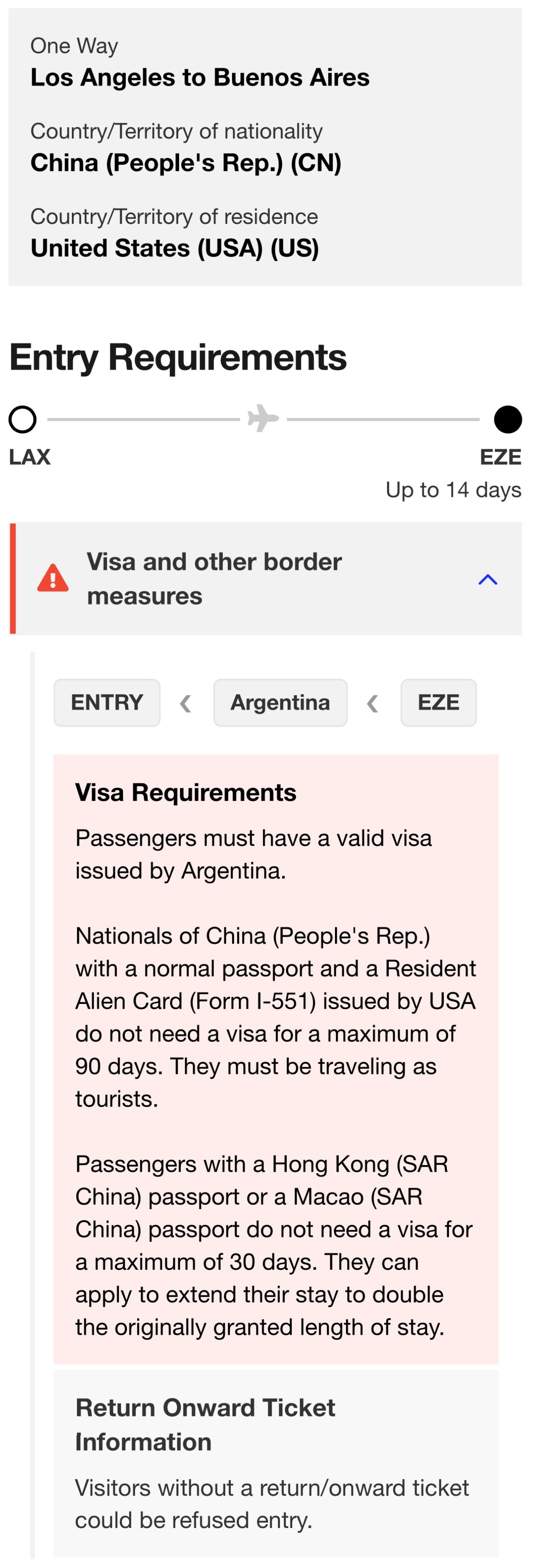533x1568 pixels.
Task: Select the hollow LAX origin circle marker
Action: coord(23,419)
